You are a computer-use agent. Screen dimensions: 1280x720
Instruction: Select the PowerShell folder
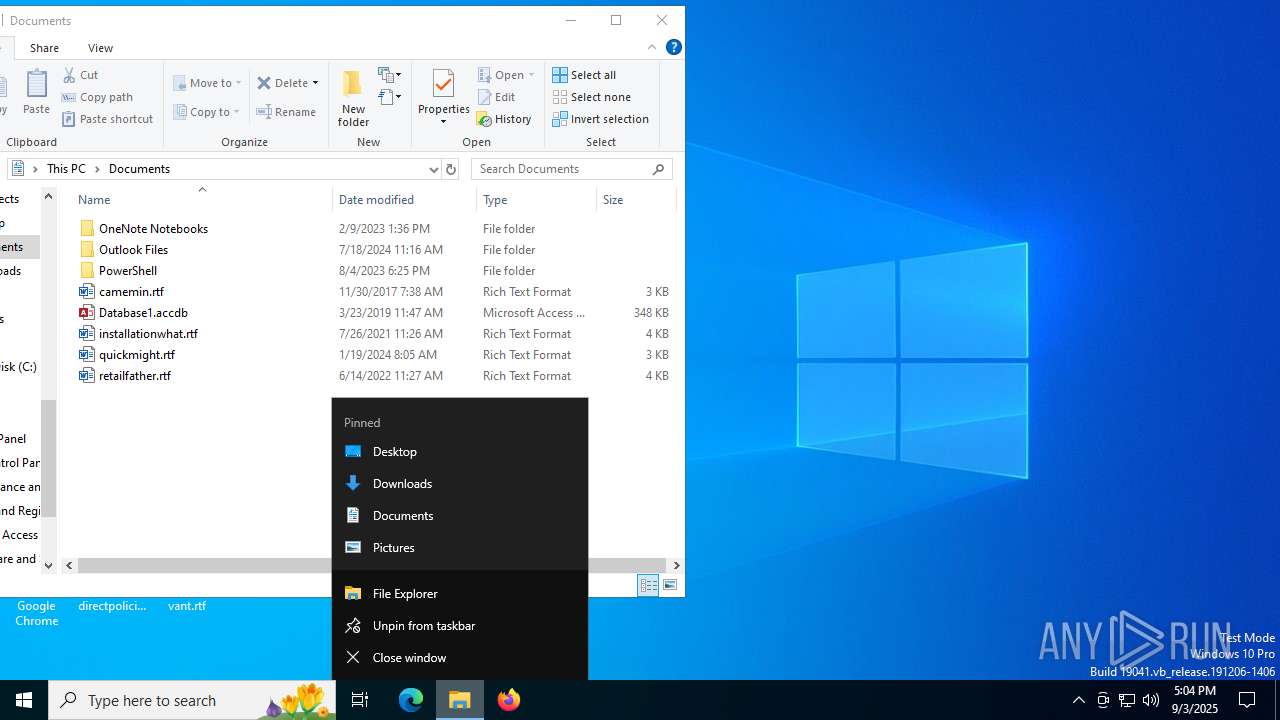(x=127, y=270)
